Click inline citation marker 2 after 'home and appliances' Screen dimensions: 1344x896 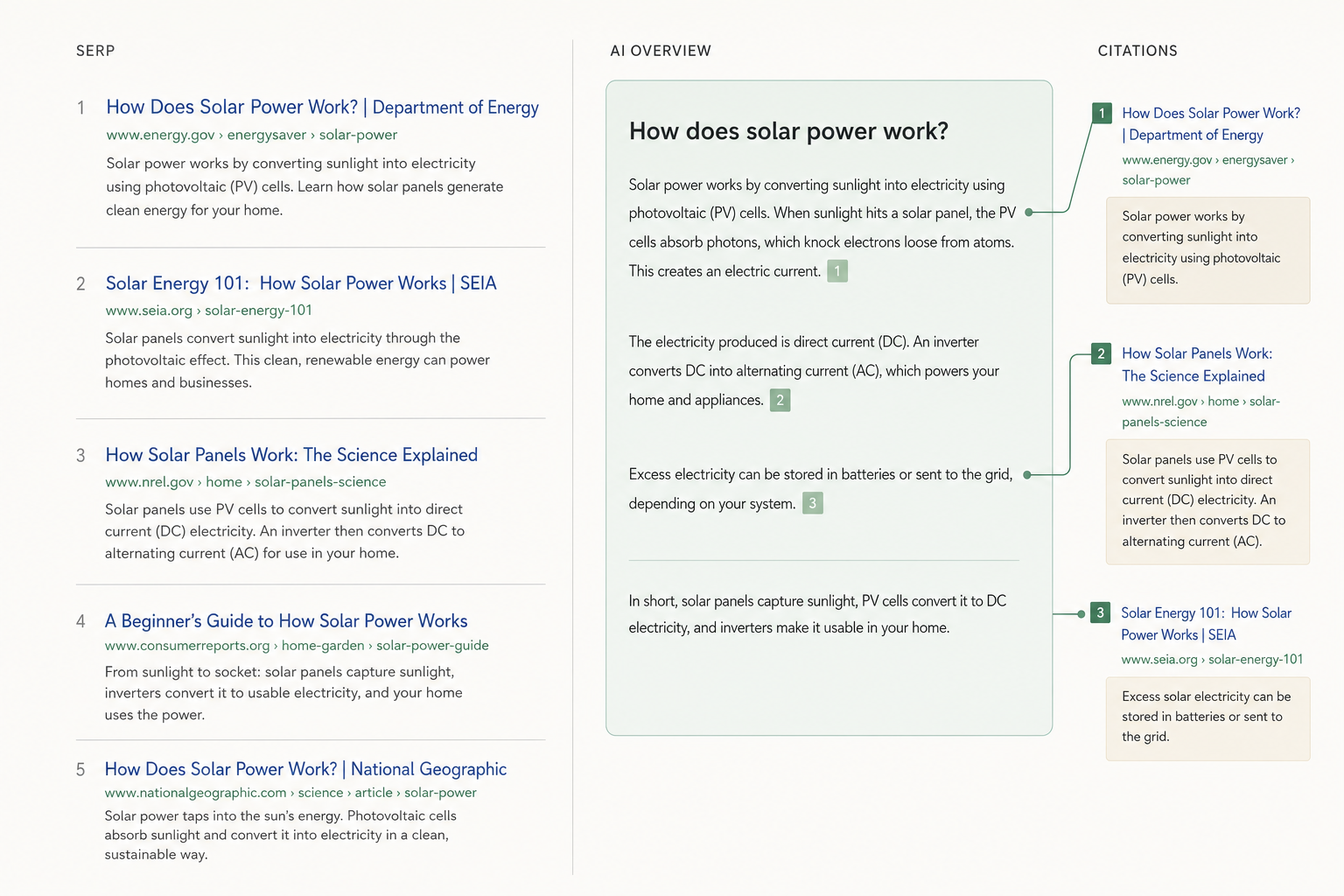(x=780, y=400)
